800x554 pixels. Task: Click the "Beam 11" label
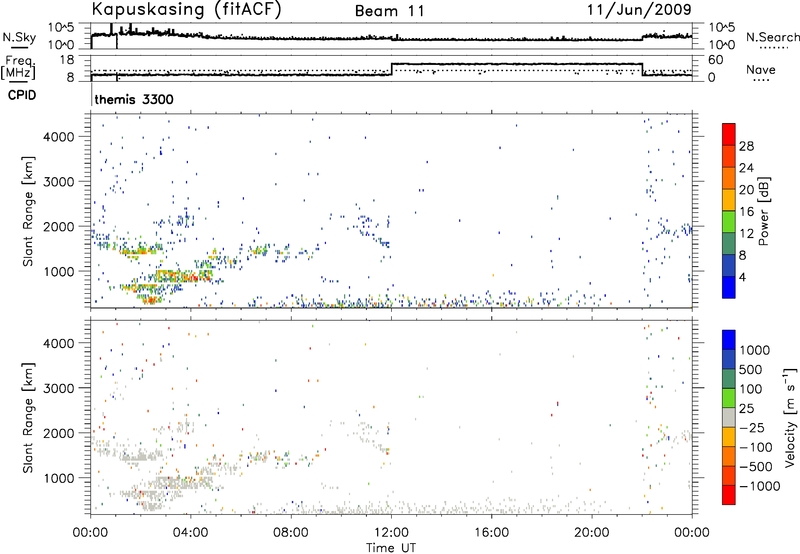(x=389, y=11)
